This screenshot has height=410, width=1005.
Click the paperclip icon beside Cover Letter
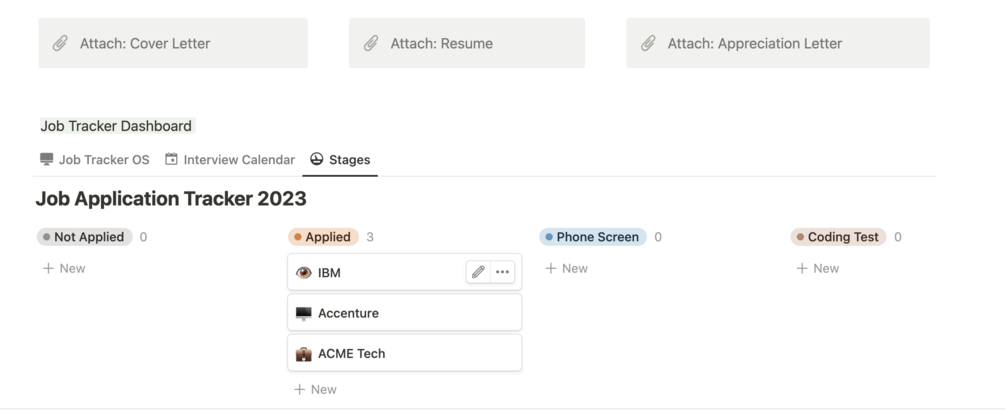(60, 44)
